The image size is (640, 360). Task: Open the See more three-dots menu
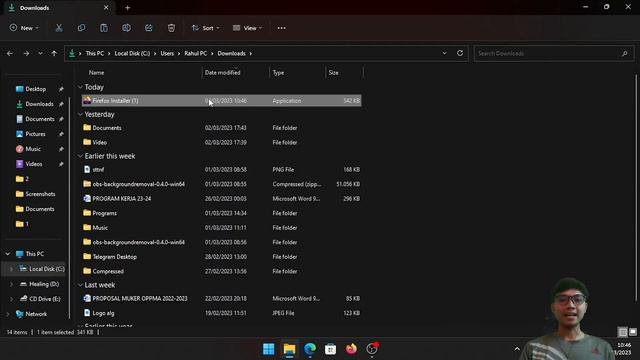281,28
